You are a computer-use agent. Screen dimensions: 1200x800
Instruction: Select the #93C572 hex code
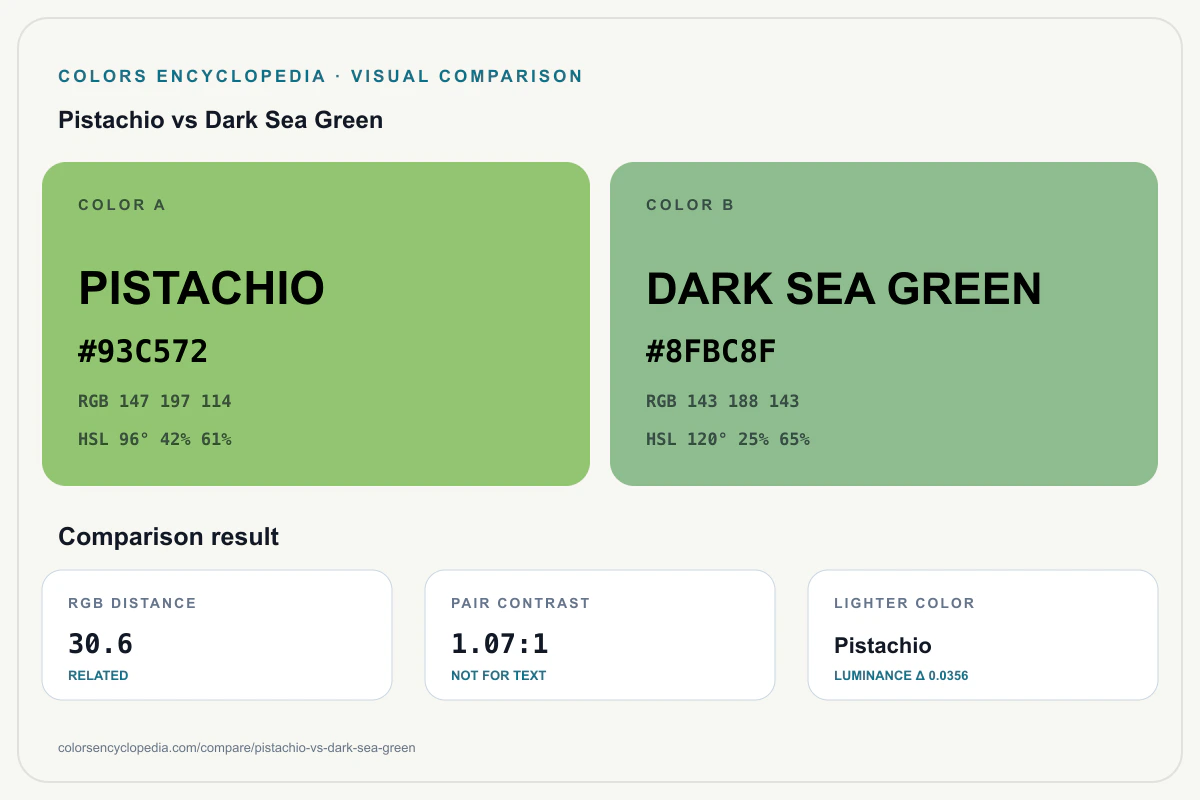pyautogui.click(x=143, y=352)
